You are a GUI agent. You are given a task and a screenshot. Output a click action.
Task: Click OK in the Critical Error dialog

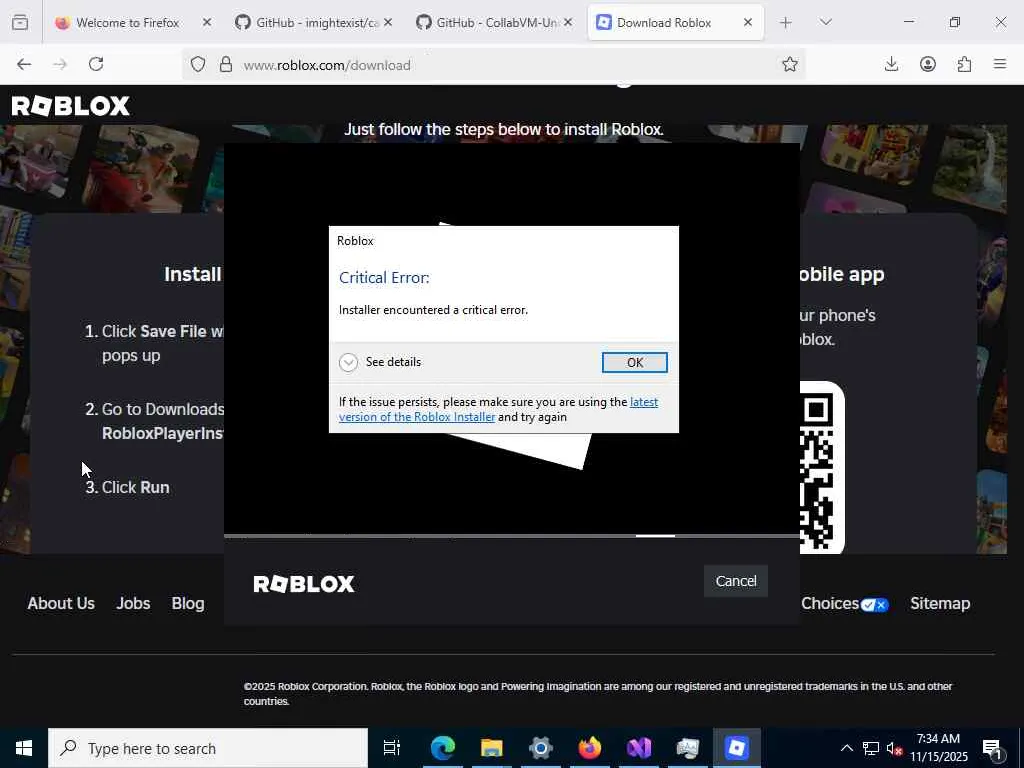(634, 362)
